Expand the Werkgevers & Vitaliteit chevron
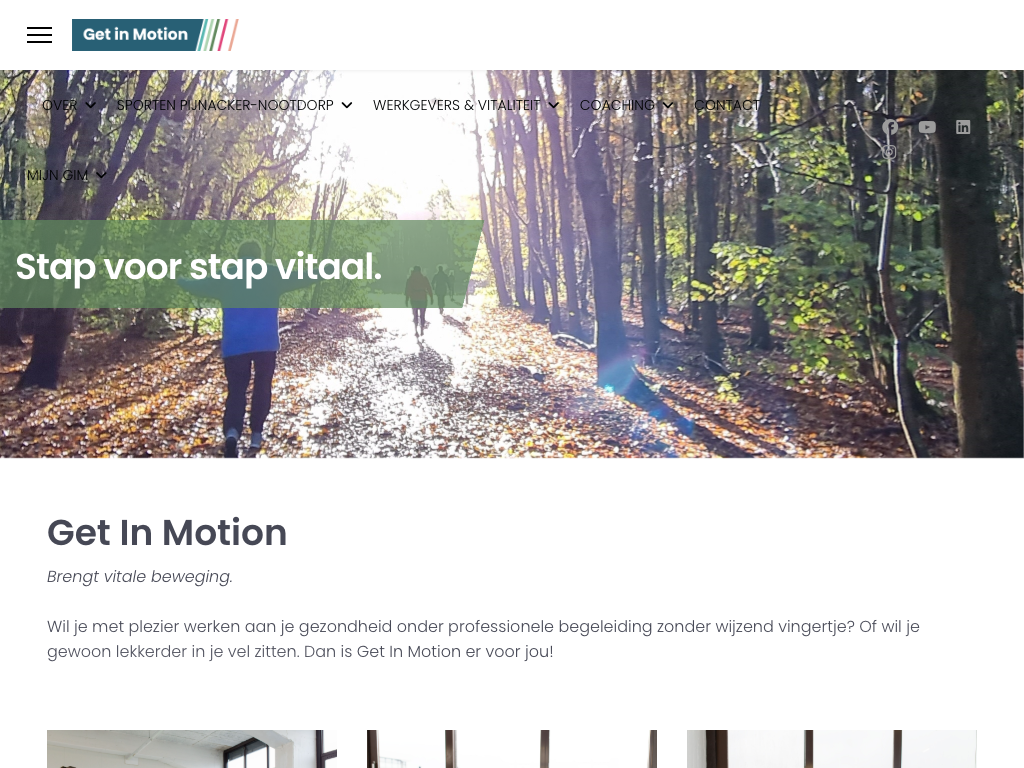 [x=553, y=105]
